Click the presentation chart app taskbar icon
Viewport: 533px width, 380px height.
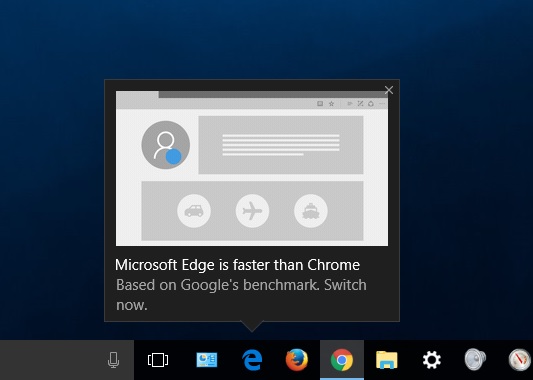(207, 360)
